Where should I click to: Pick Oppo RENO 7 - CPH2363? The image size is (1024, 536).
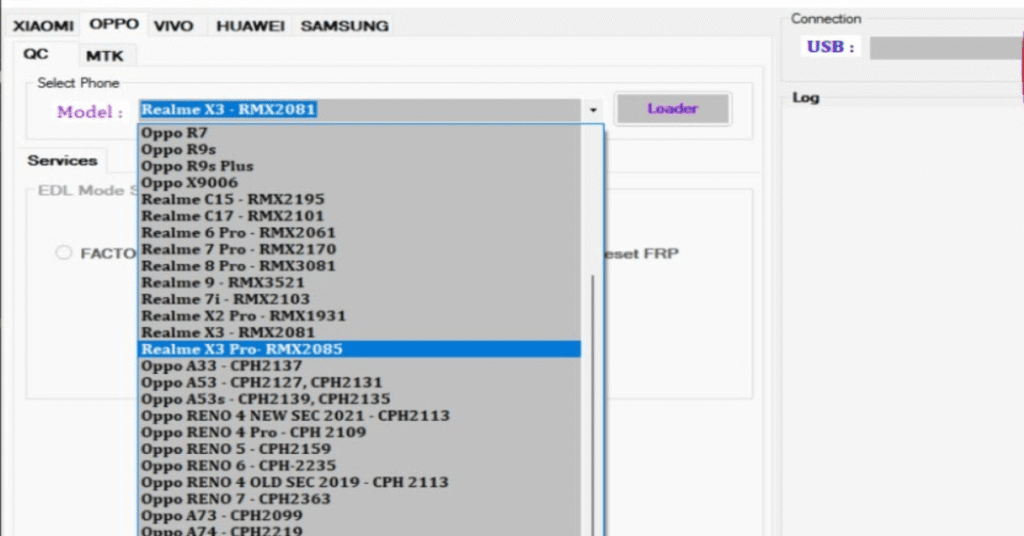coord(360,499)
